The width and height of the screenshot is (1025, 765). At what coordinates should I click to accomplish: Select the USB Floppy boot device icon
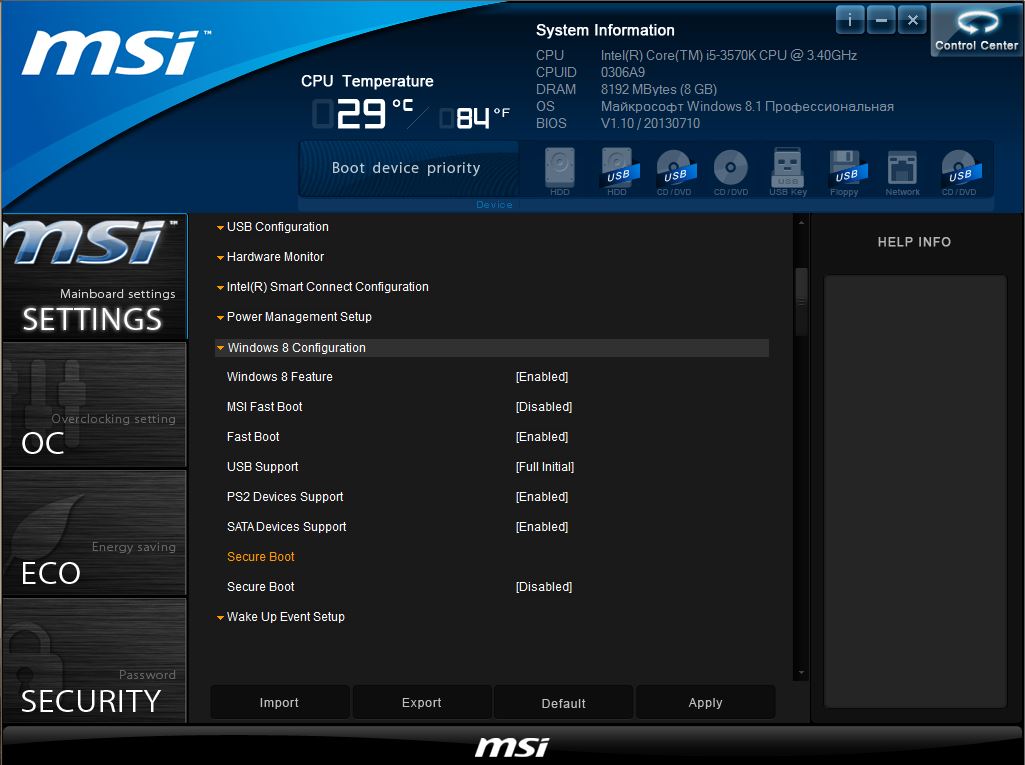coord(845,169)
